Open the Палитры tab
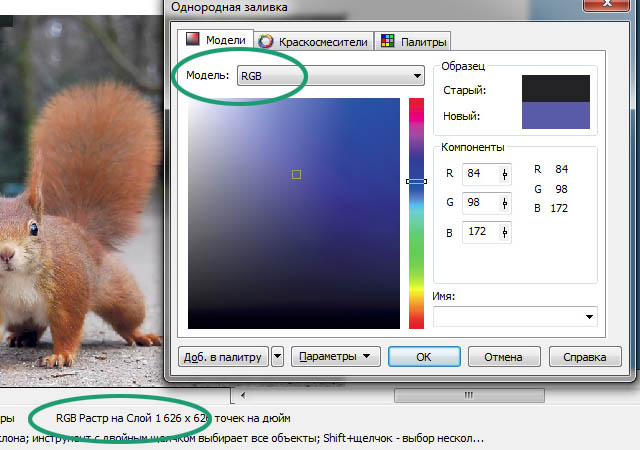This screenshot has width=640, height=450. click(x=411, y=41)
